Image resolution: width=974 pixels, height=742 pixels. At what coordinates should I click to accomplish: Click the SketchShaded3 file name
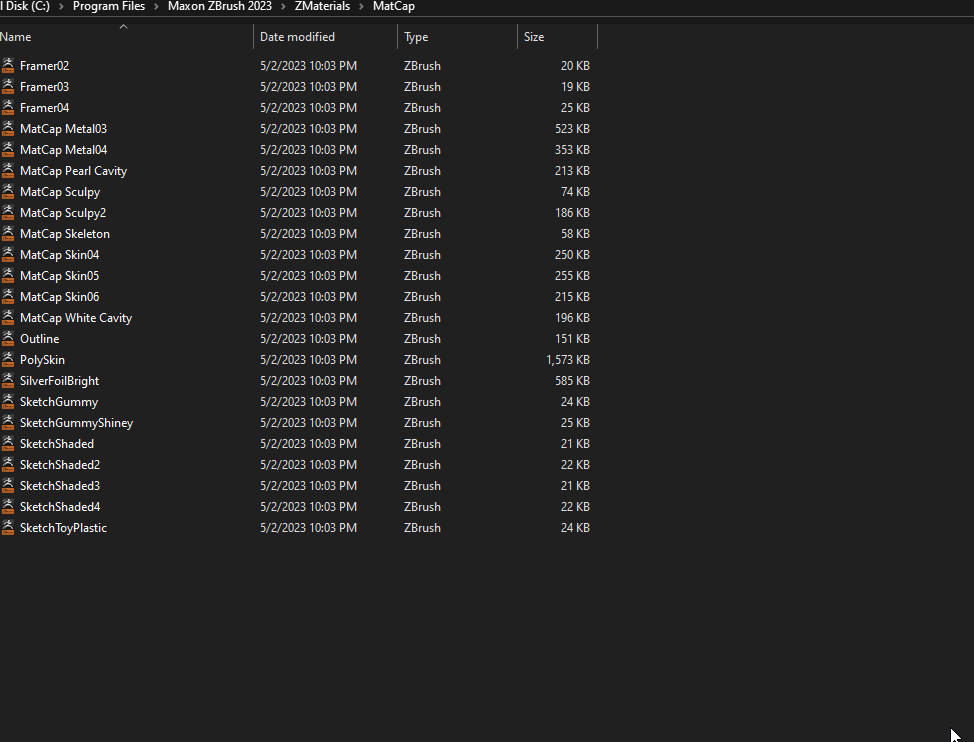pos(60,486)
